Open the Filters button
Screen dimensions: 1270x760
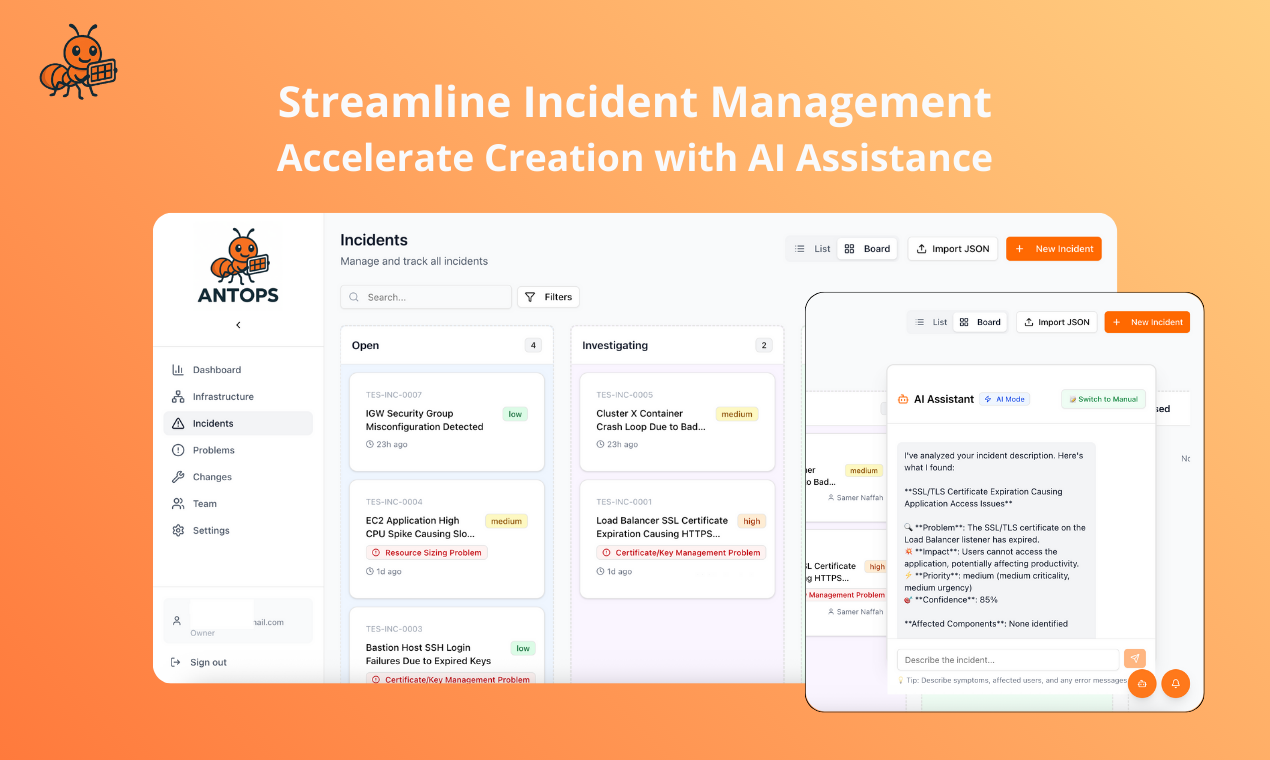point(548,297)
